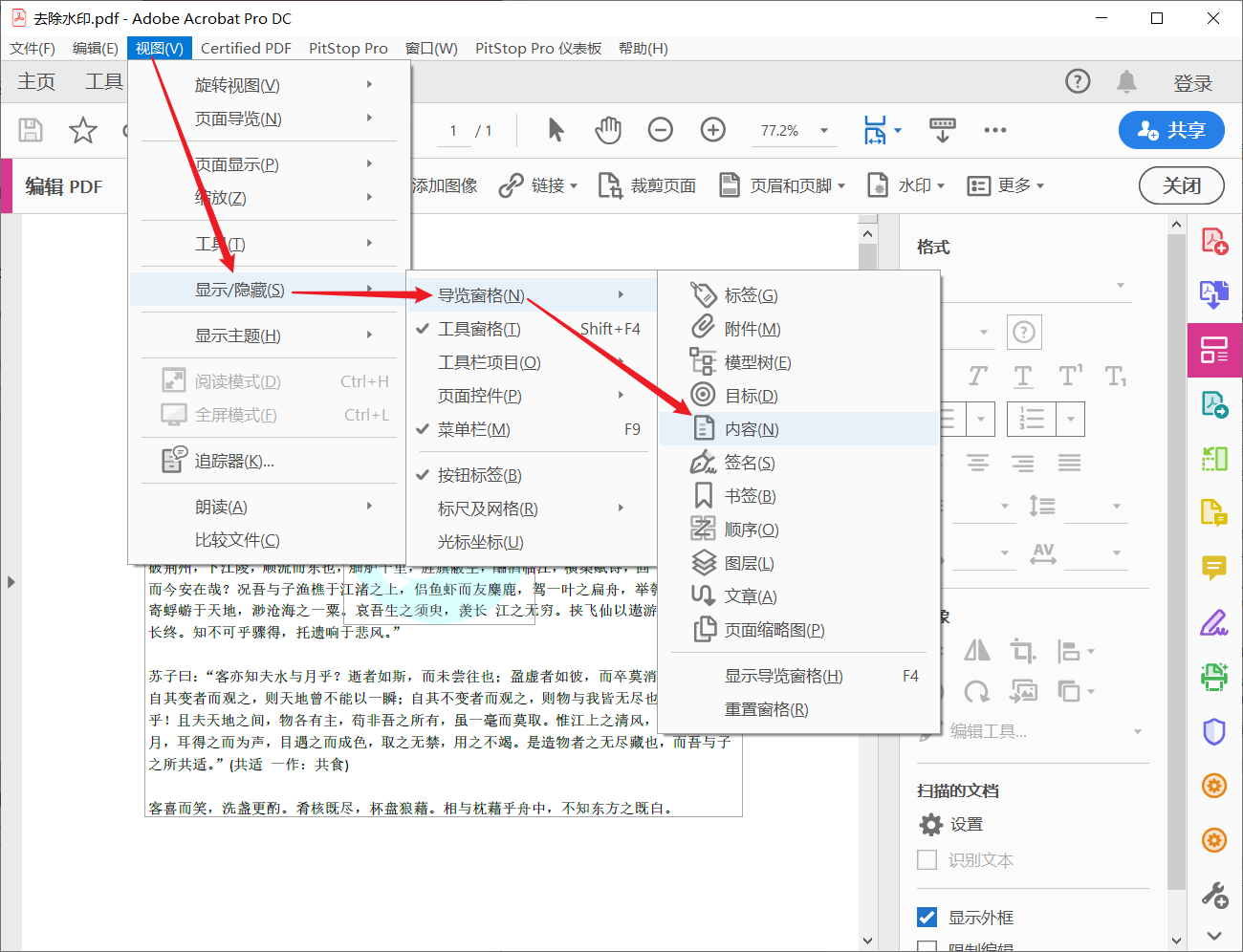Click the 关闭 button
1243x952 pixels.
point(1182,185)
